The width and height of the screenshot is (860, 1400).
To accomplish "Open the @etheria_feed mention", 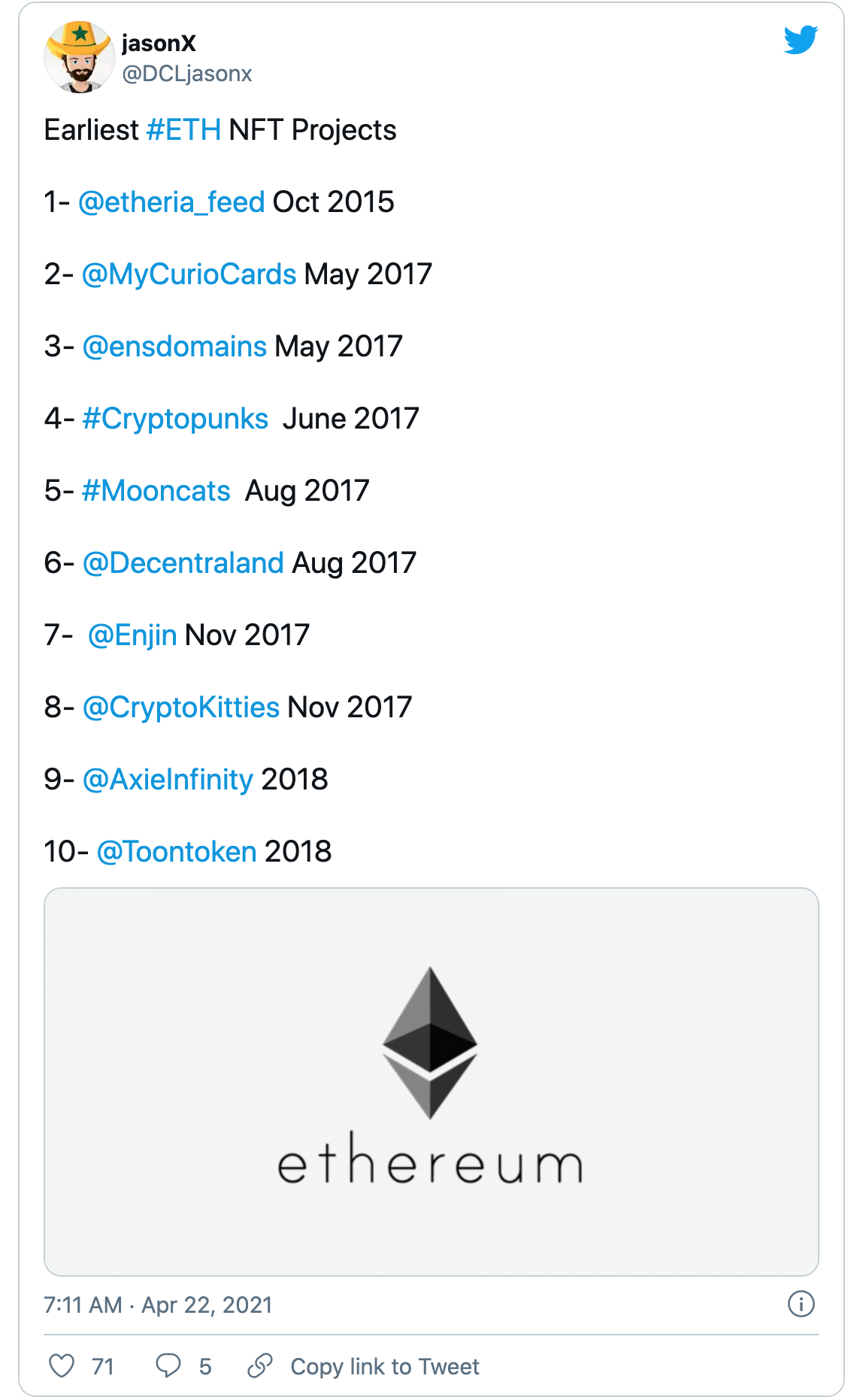I will pyautogui.click(x=171, y=202).
